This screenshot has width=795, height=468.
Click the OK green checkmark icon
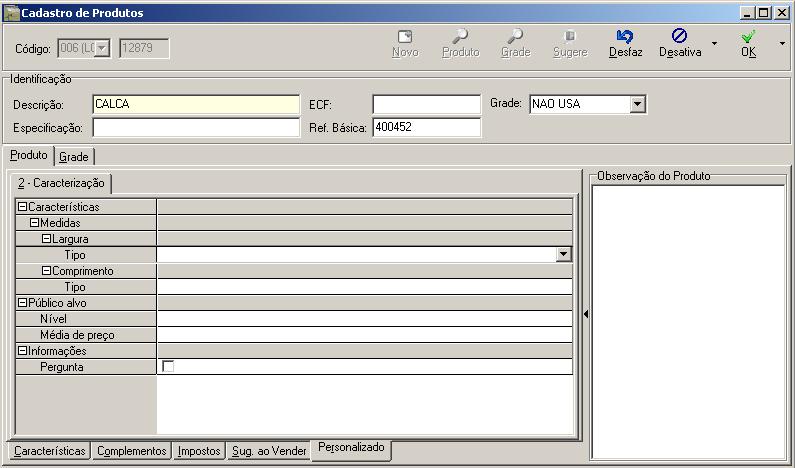pos(748,37)
